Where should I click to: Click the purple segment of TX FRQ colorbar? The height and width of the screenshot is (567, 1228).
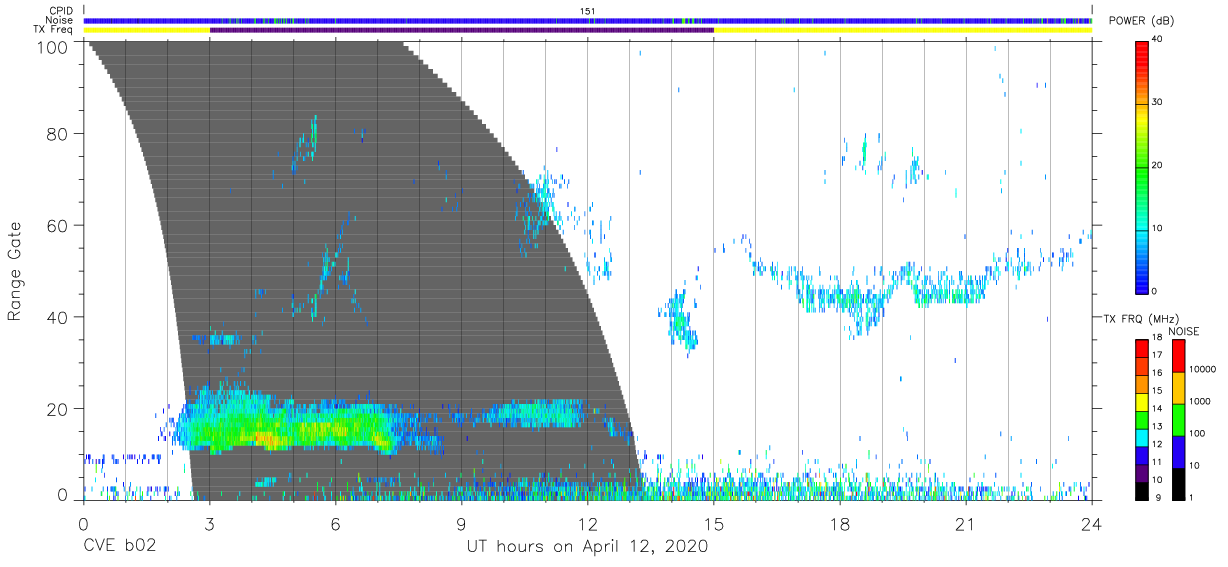pos(1142,473)
